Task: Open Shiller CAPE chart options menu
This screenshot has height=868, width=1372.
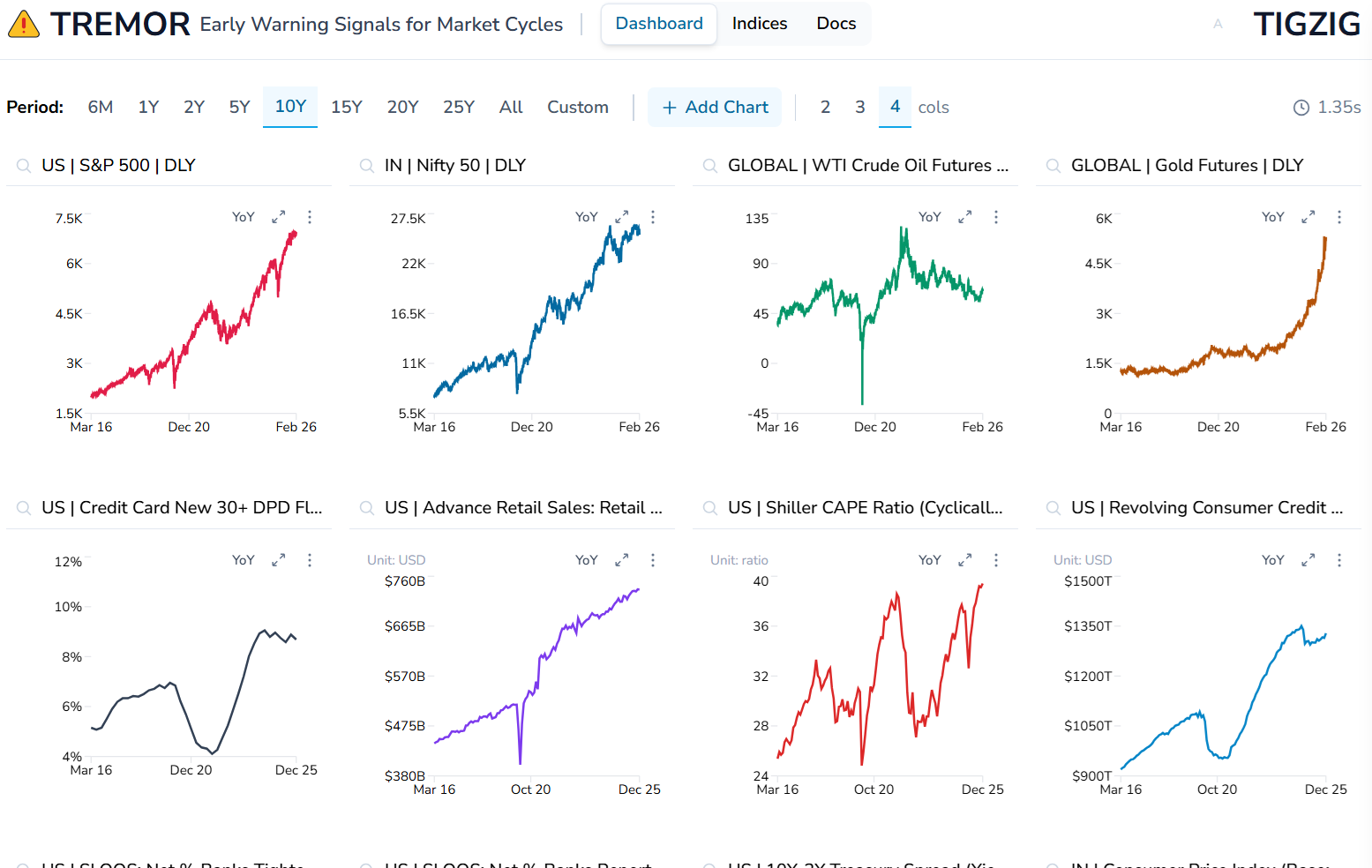Action: pyautogui.click(x=996, y=560)
